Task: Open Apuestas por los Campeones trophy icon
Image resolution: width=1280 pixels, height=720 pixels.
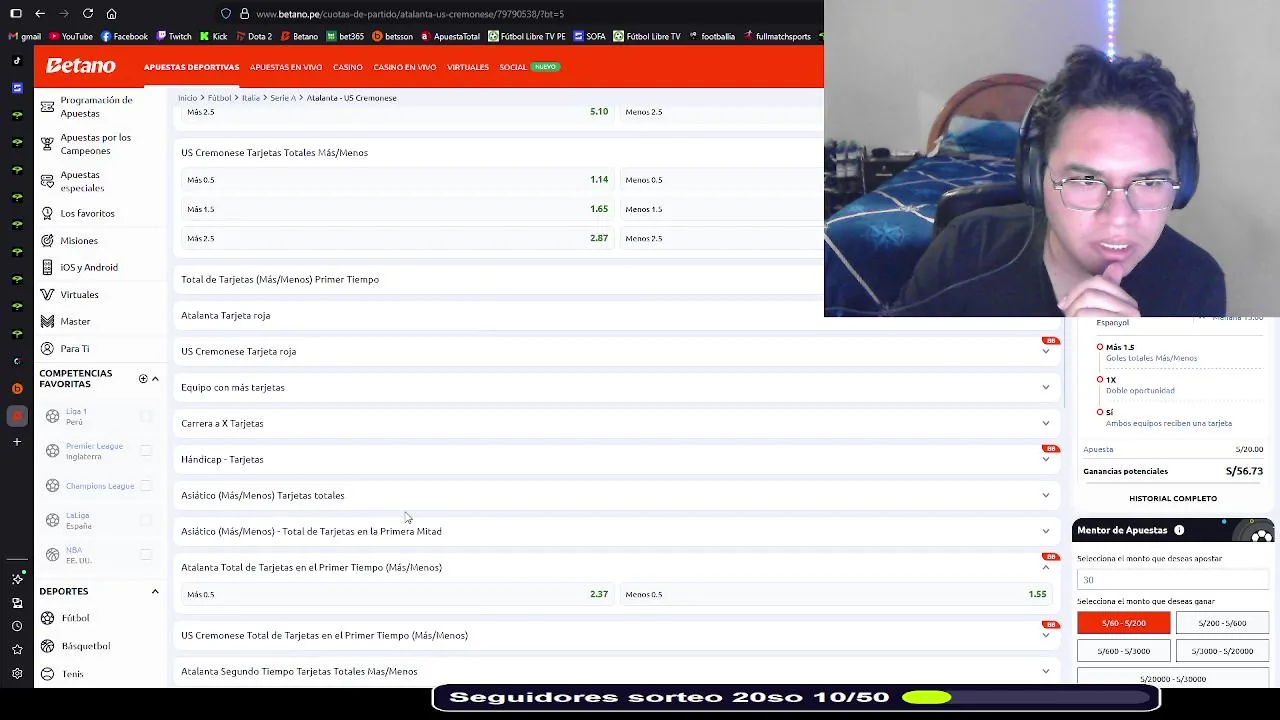Action: (x=47, y=144)
